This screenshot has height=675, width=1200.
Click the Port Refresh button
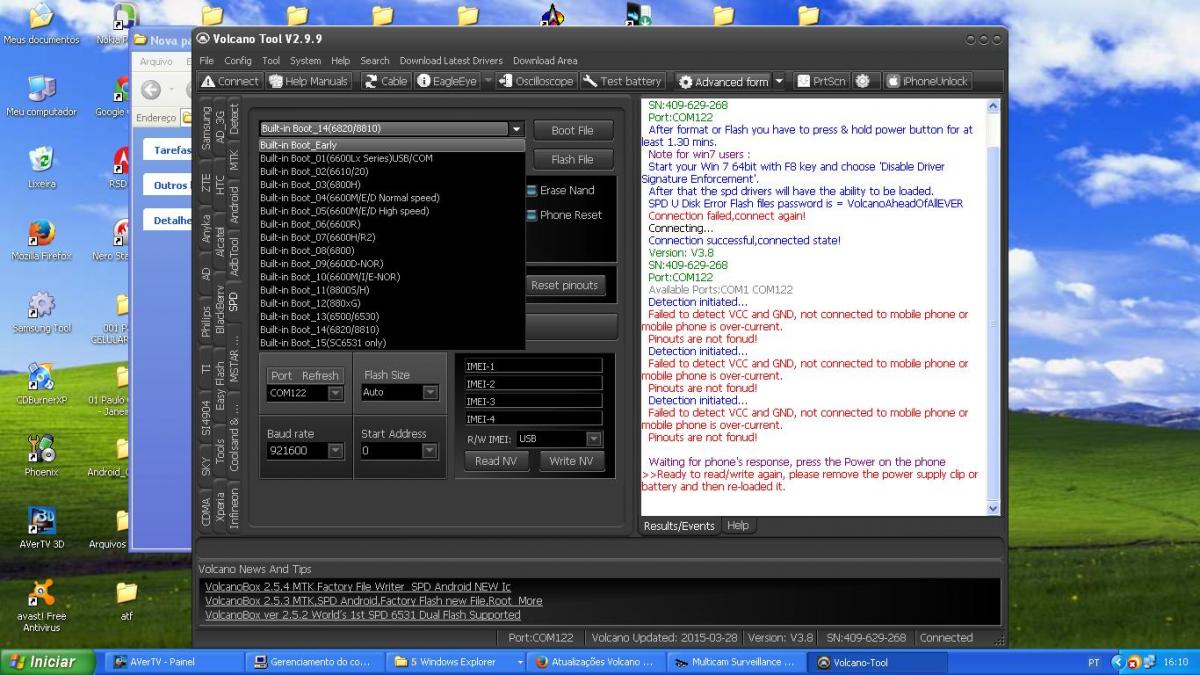(305, 376)
